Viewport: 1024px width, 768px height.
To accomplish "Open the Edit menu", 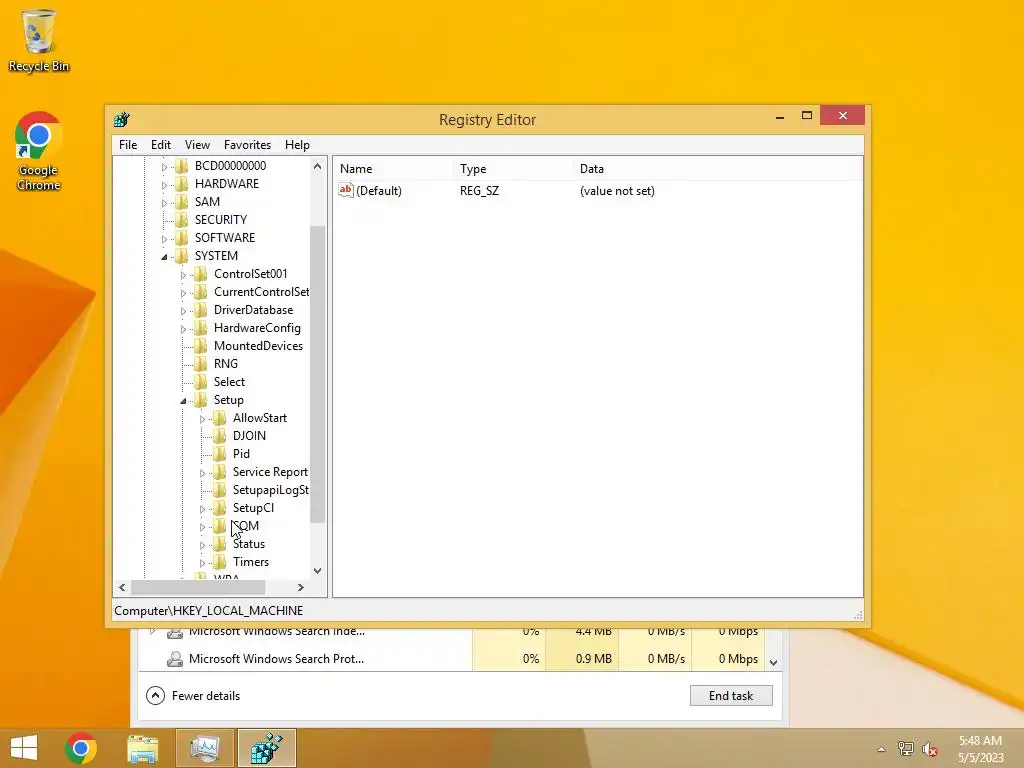I will point(161,145).
